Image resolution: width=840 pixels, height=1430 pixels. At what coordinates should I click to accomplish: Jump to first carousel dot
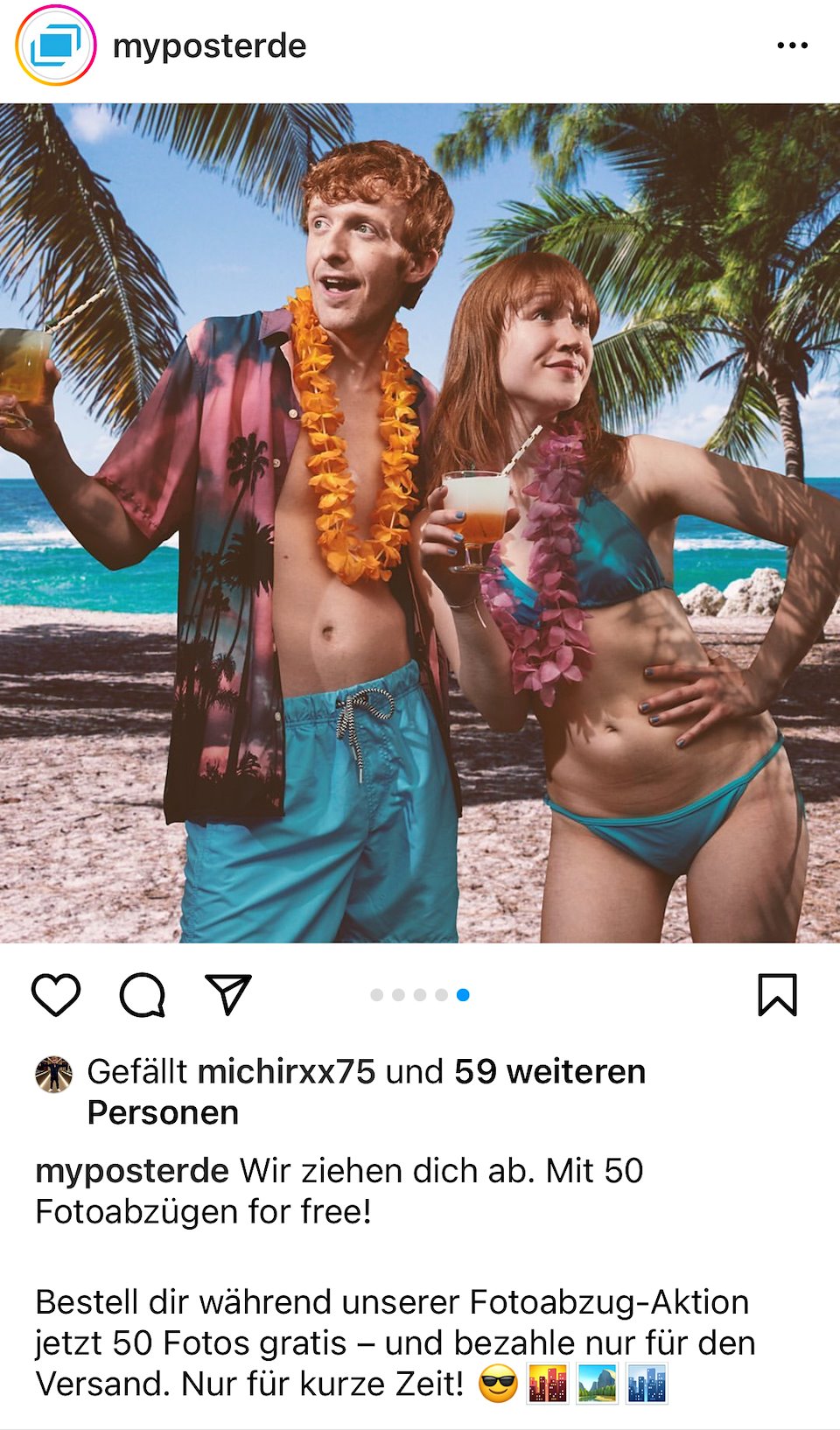[377, 995]
